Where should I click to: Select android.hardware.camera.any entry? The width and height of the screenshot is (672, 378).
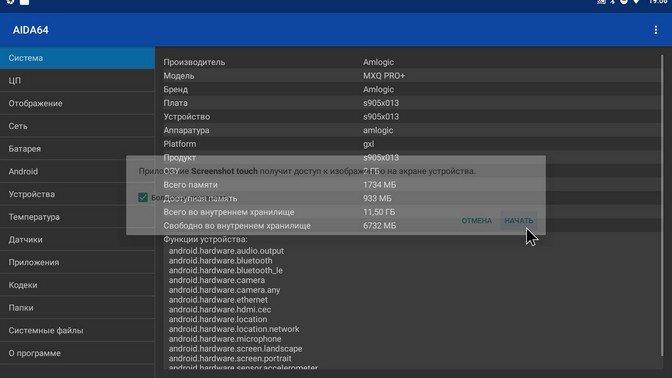tap(224, 290)
